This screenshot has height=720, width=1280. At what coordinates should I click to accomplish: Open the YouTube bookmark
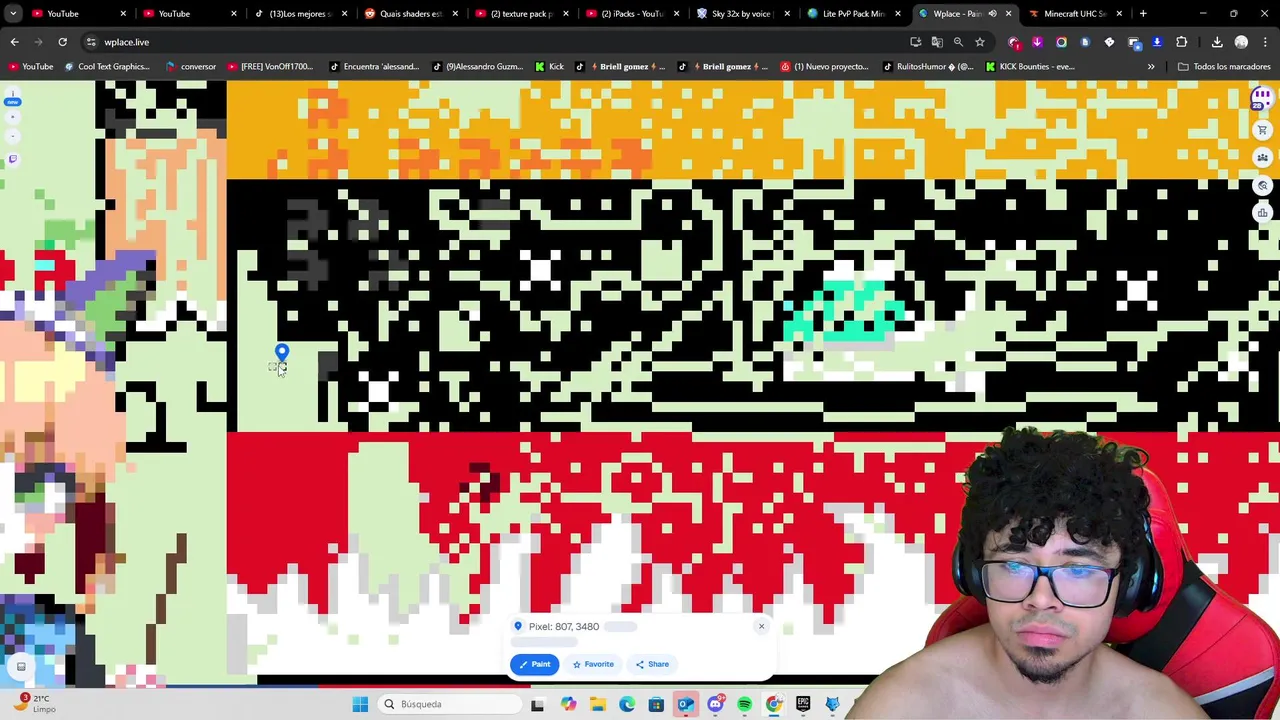pos(30,67)
